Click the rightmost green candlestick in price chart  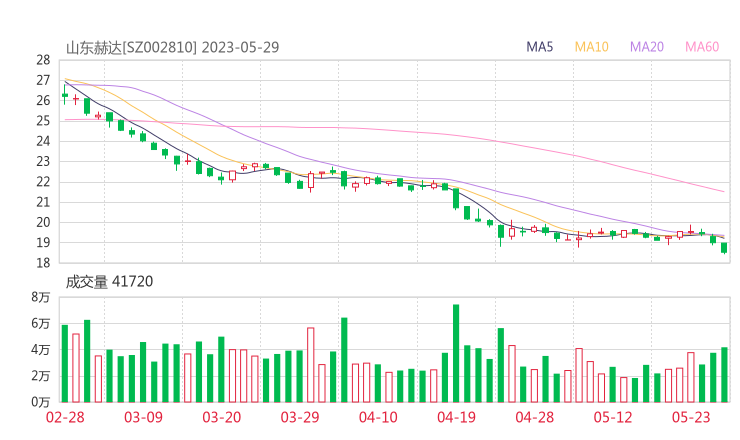tap(724, 248)
